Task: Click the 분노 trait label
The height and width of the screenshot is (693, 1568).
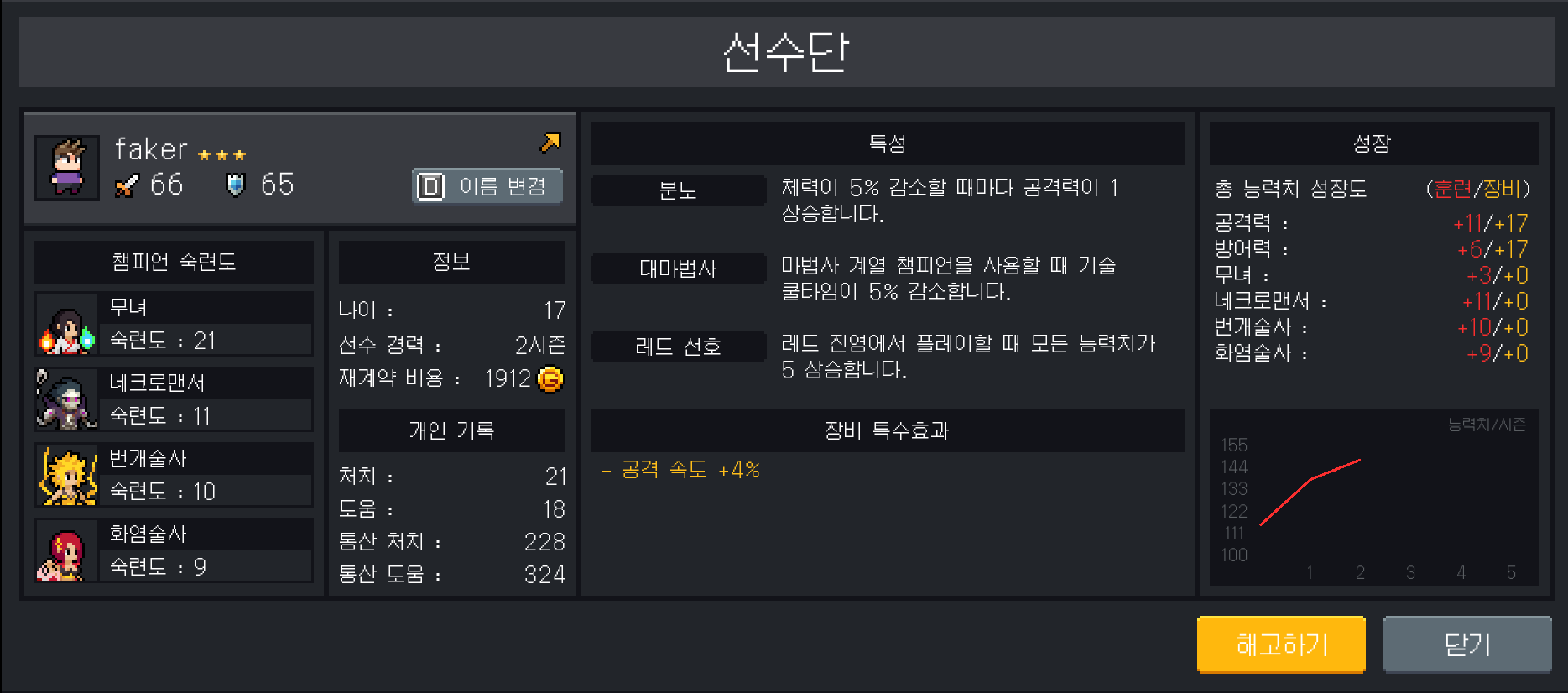Action: pos(678,190)
